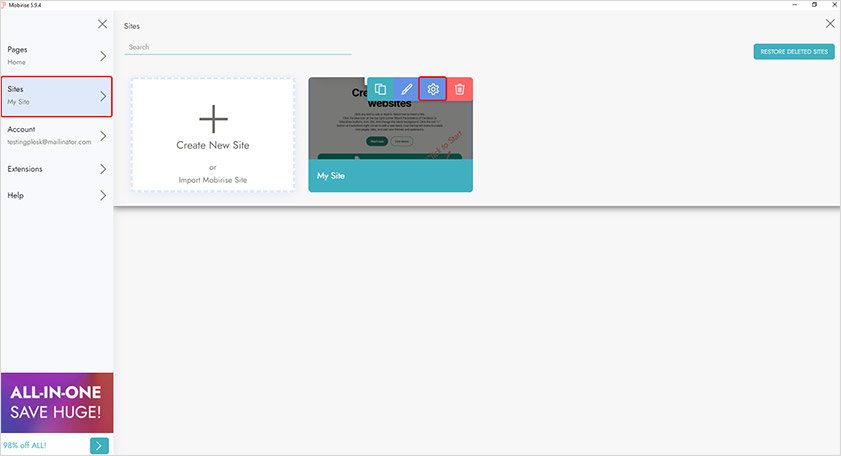Edit My Site using the pencil icon

click(407, 89)
